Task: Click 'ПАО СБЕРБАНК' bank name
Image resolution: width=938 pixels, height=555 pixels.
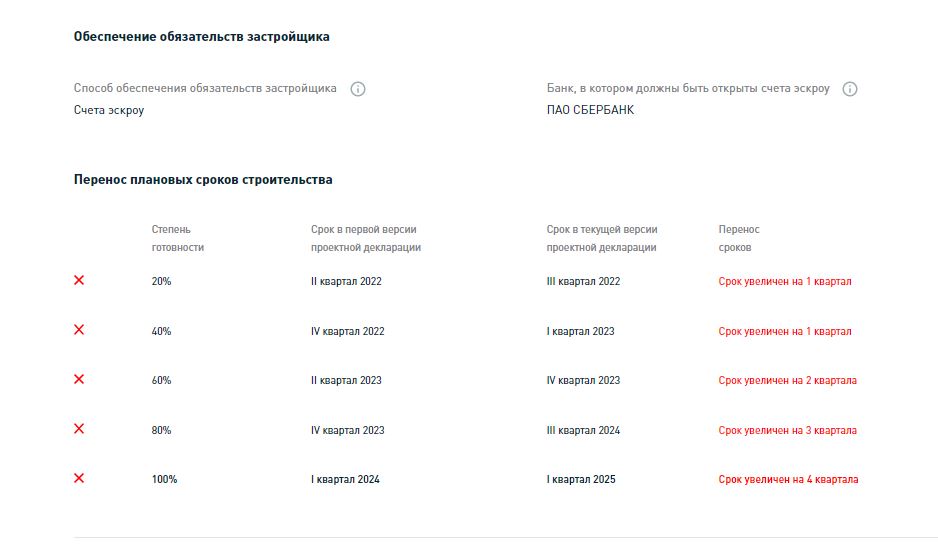Action: (x=590, y=110)
